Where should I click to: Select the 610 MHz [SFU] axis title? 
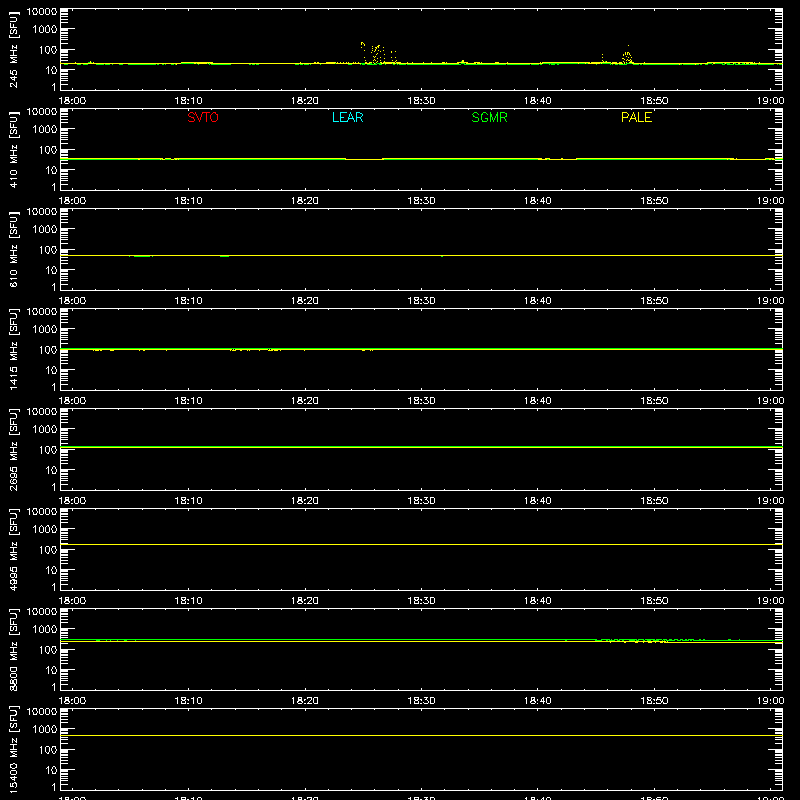pos(14,250)
